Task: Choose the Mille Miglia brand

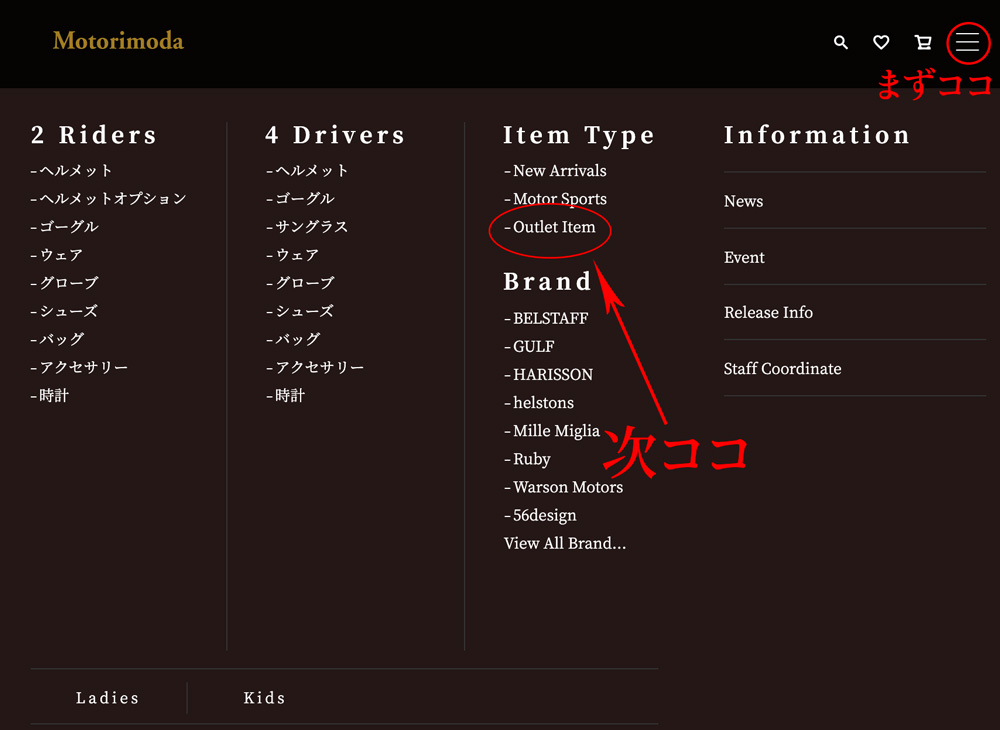Action: point(556,431)
